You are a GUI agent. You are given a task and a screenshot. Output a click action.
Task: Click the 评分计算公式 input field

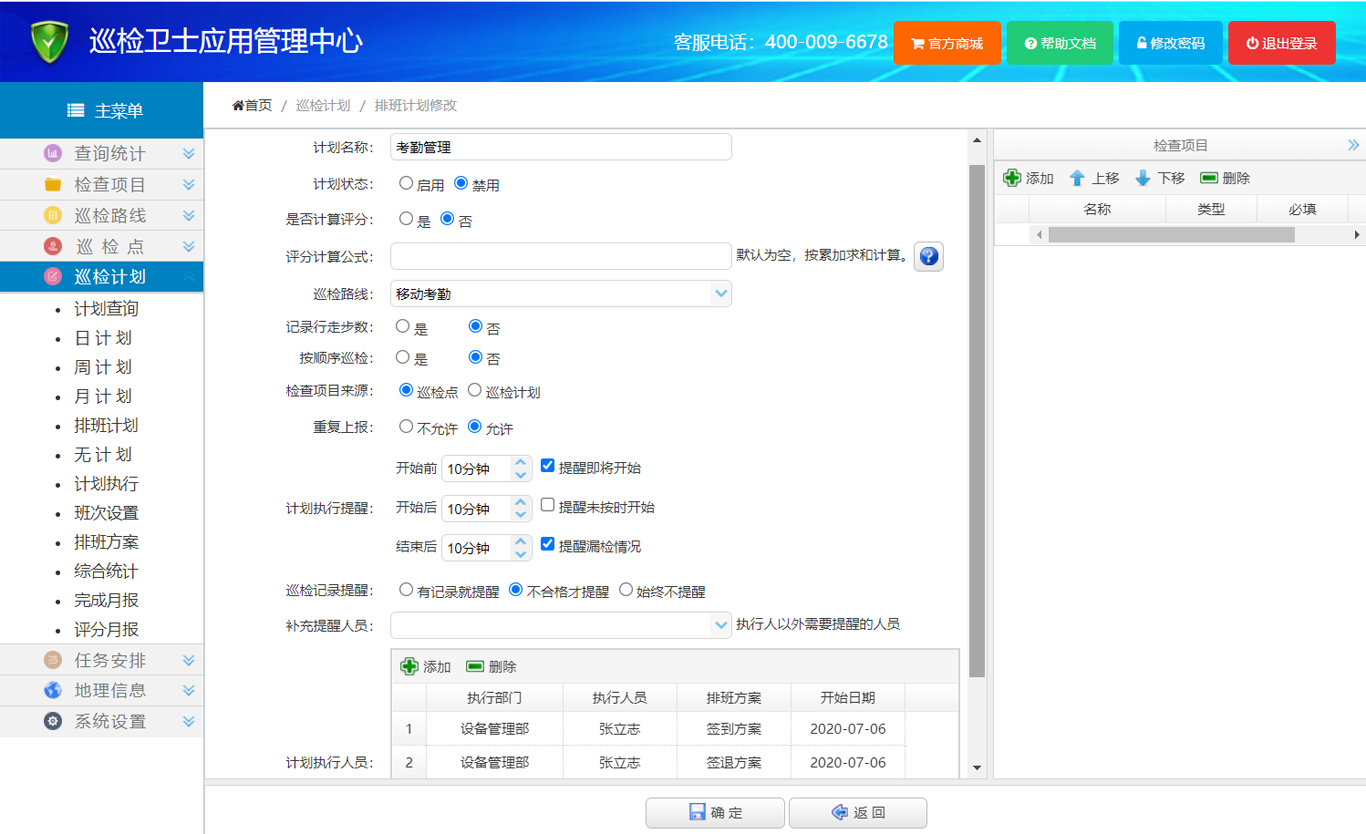(560, 257)
